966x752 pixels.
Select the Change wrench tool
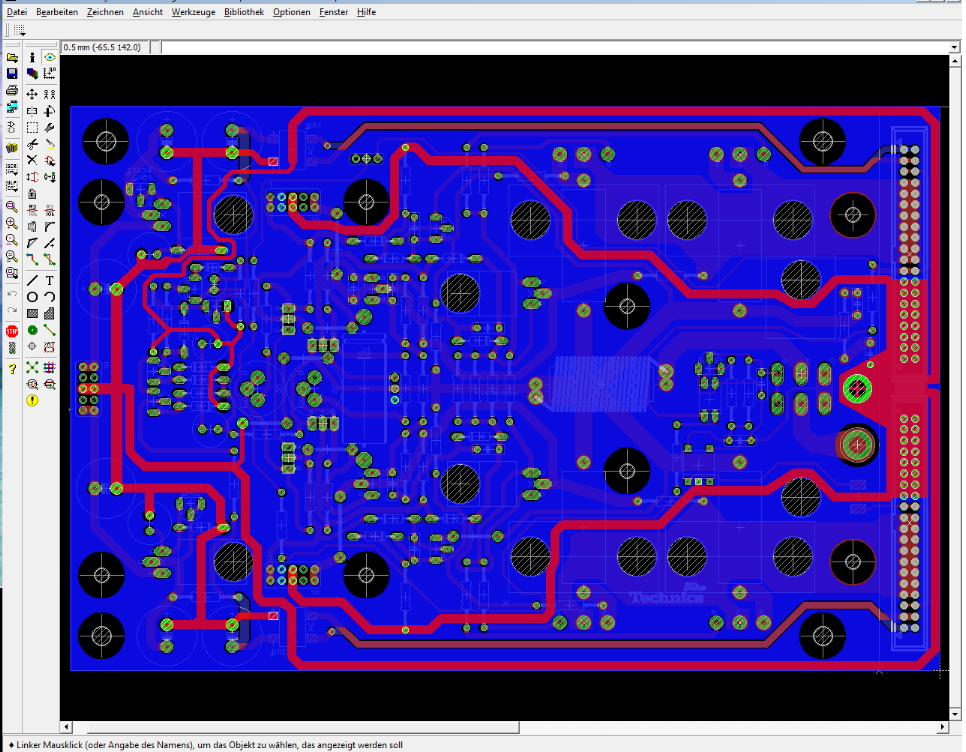pyautogui.click(x=49, y=127)
